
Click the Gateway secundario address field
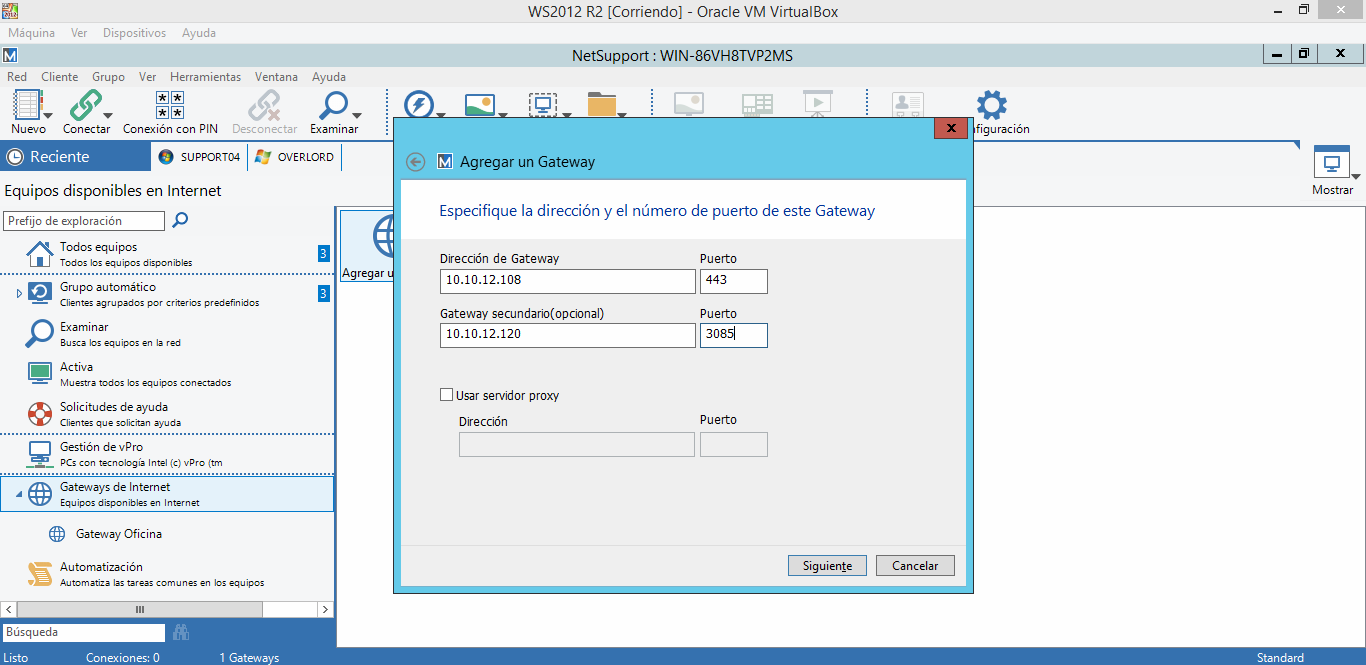568,335
